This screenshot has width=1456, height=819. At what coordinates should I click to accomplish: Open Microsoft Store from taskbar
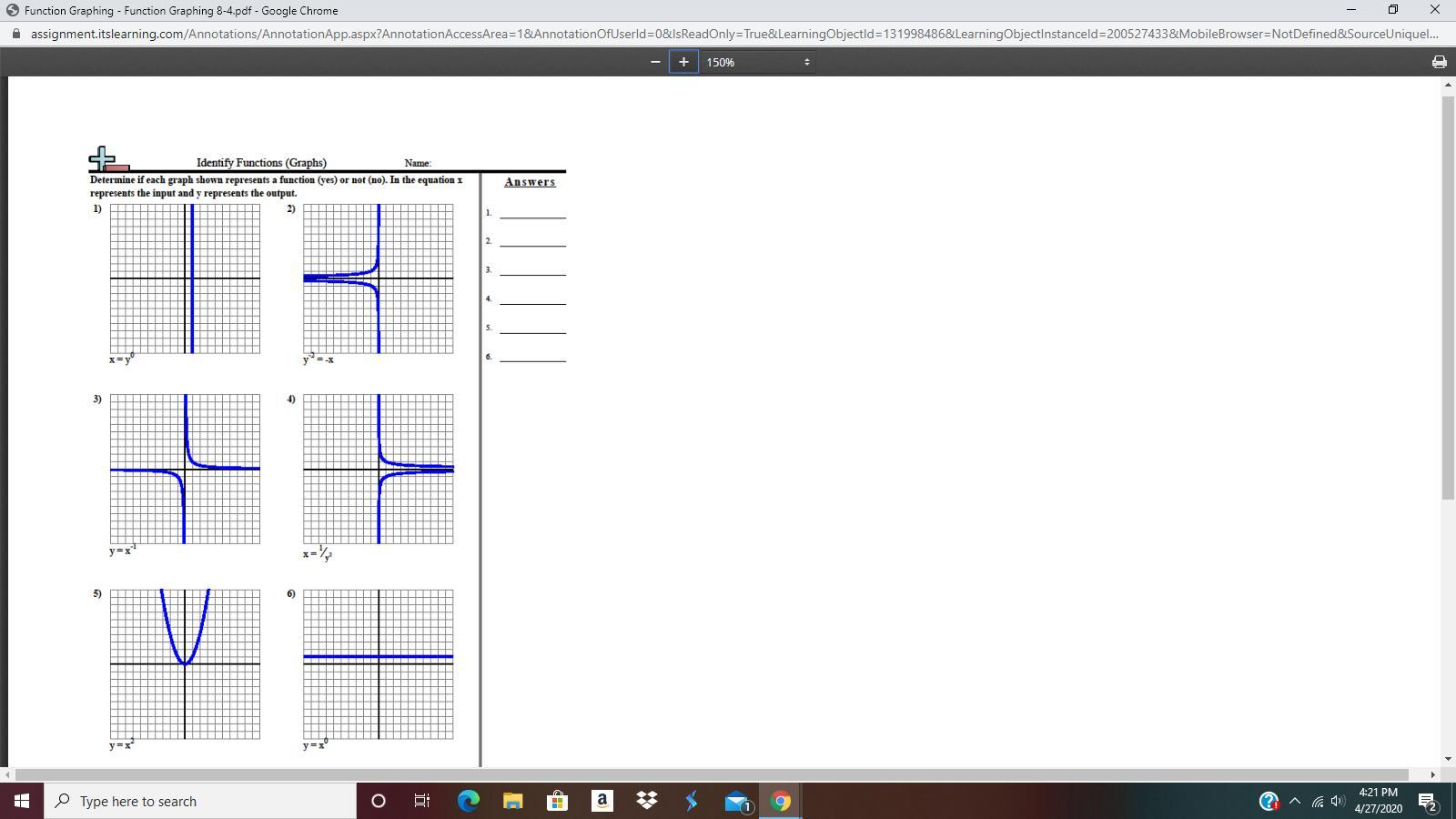point(557,801)
